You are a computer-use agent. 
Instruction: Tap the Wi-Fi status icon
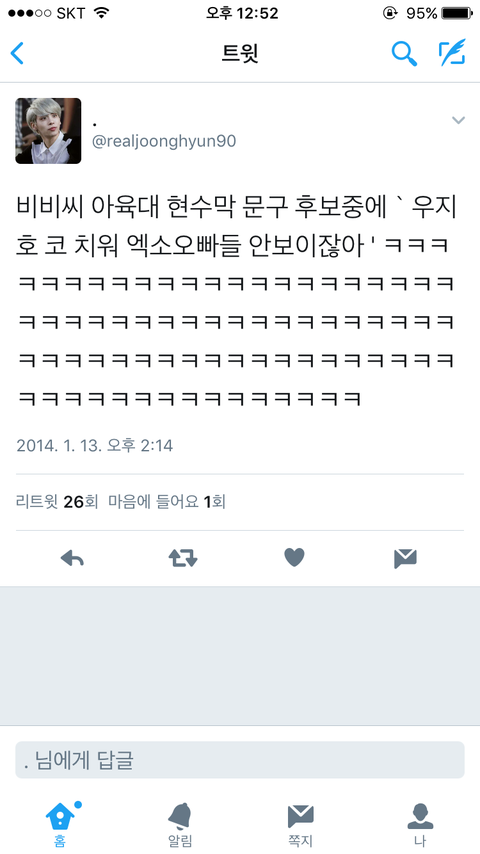coord(101,13)
